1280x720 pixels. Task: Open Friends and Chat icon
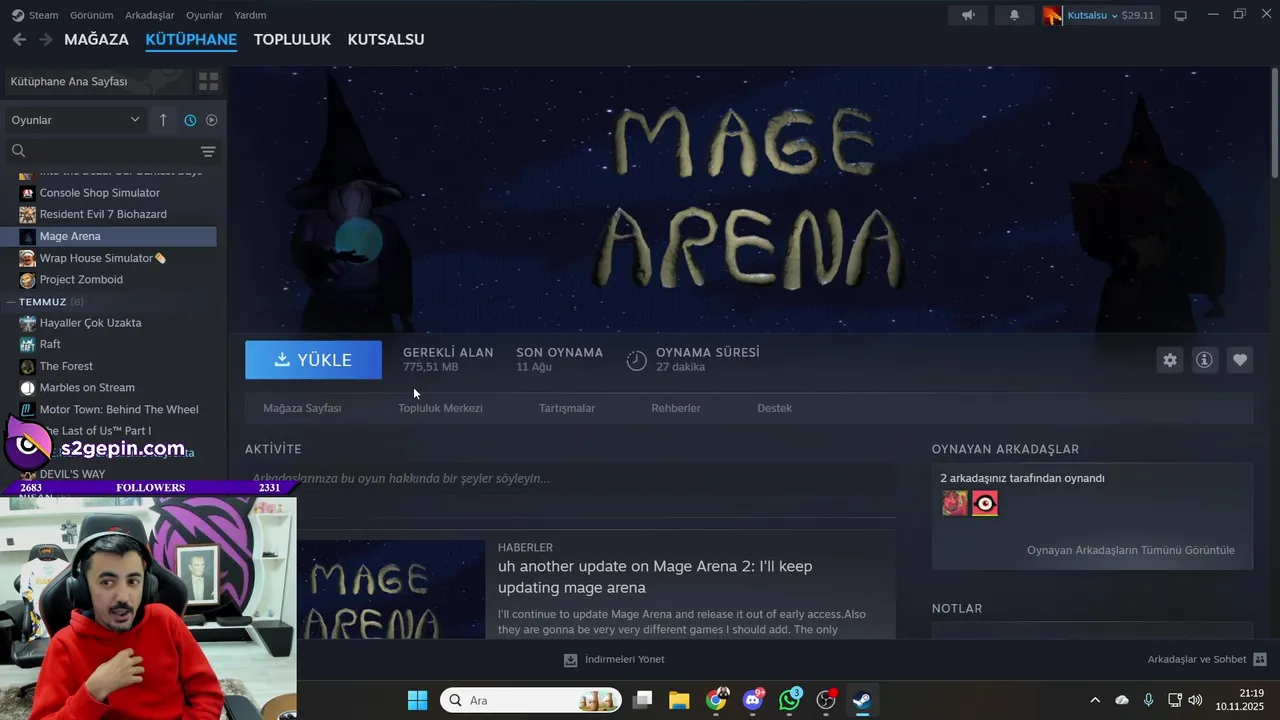click(x=1260, y=659)
